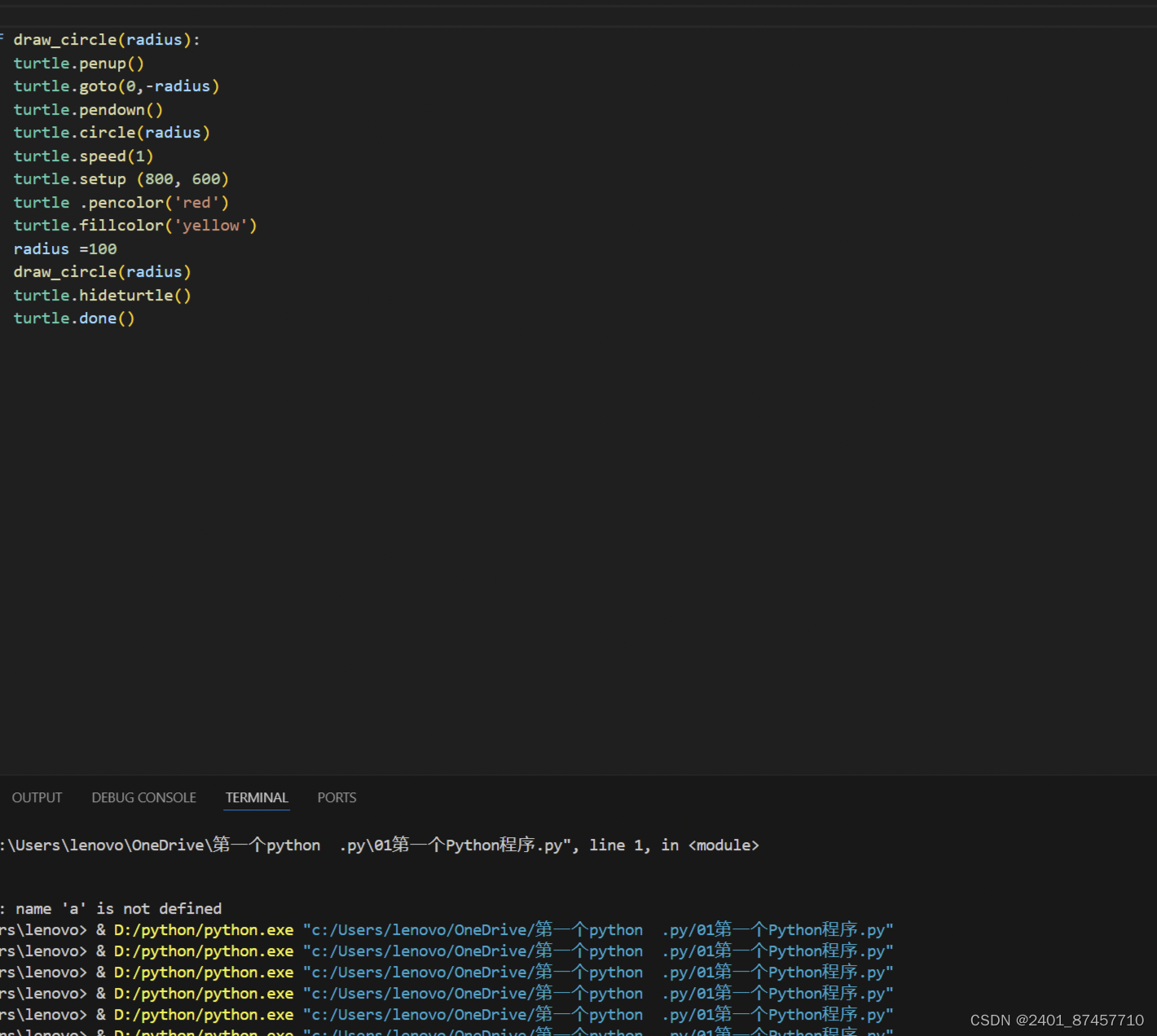Click the radius =100 assignment line
Screen dimensions: 1157x1036
[65, 249]
